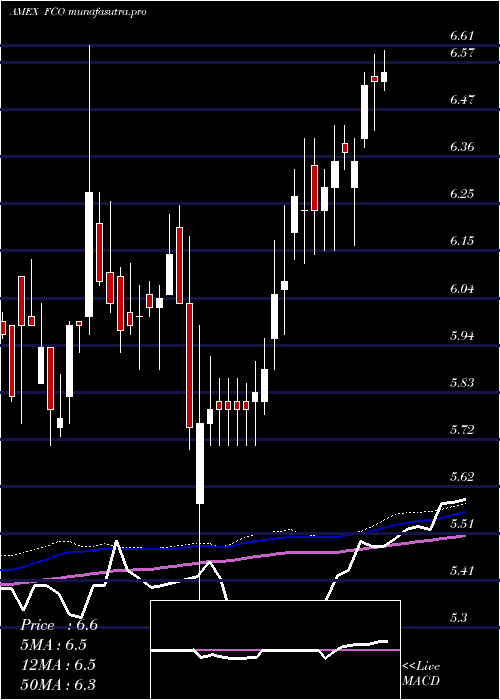This screenshot has width=500, height=700.
Task: Click the 6.47 price axis label
Action: [462, 100]
